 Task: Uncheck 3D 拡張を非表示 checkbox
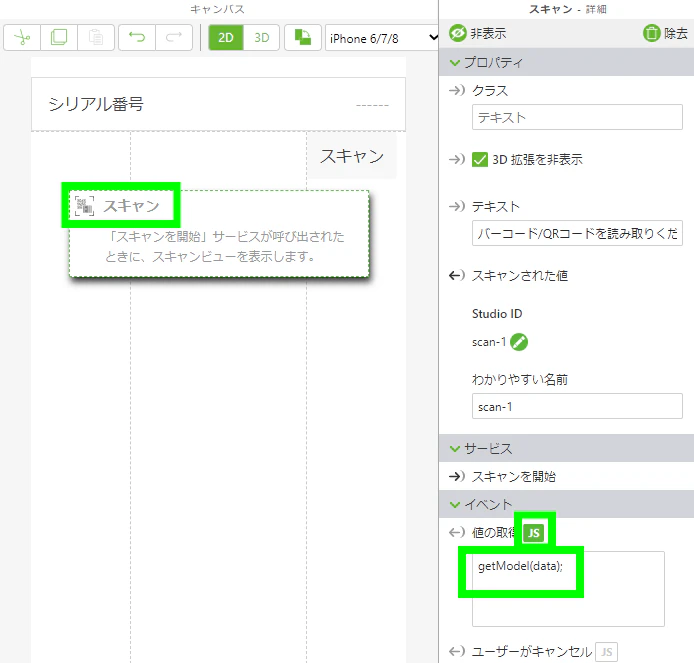[x=480, y=159]
